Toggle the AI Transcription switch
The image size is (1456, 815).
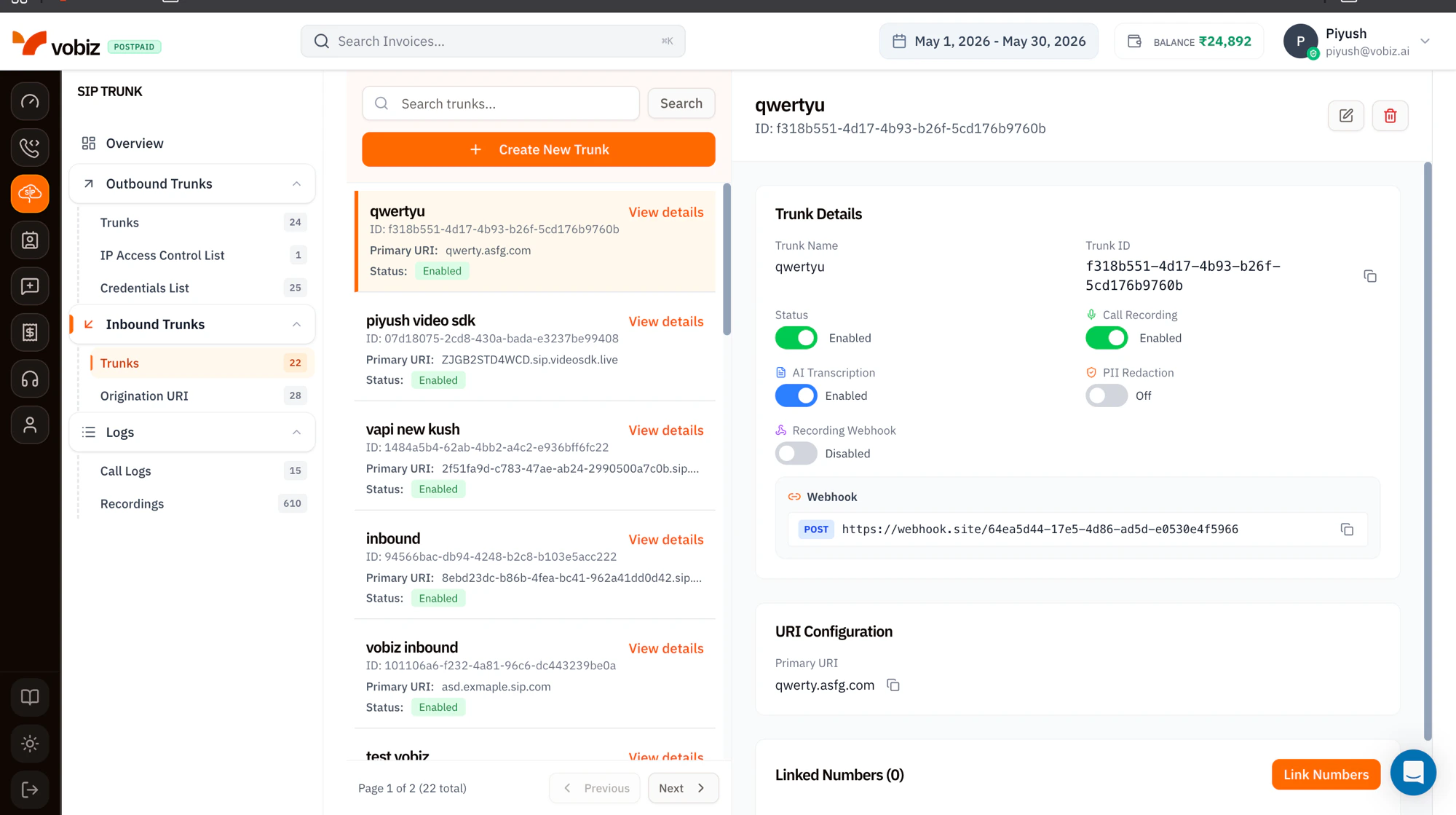click(x=796, y=395)
